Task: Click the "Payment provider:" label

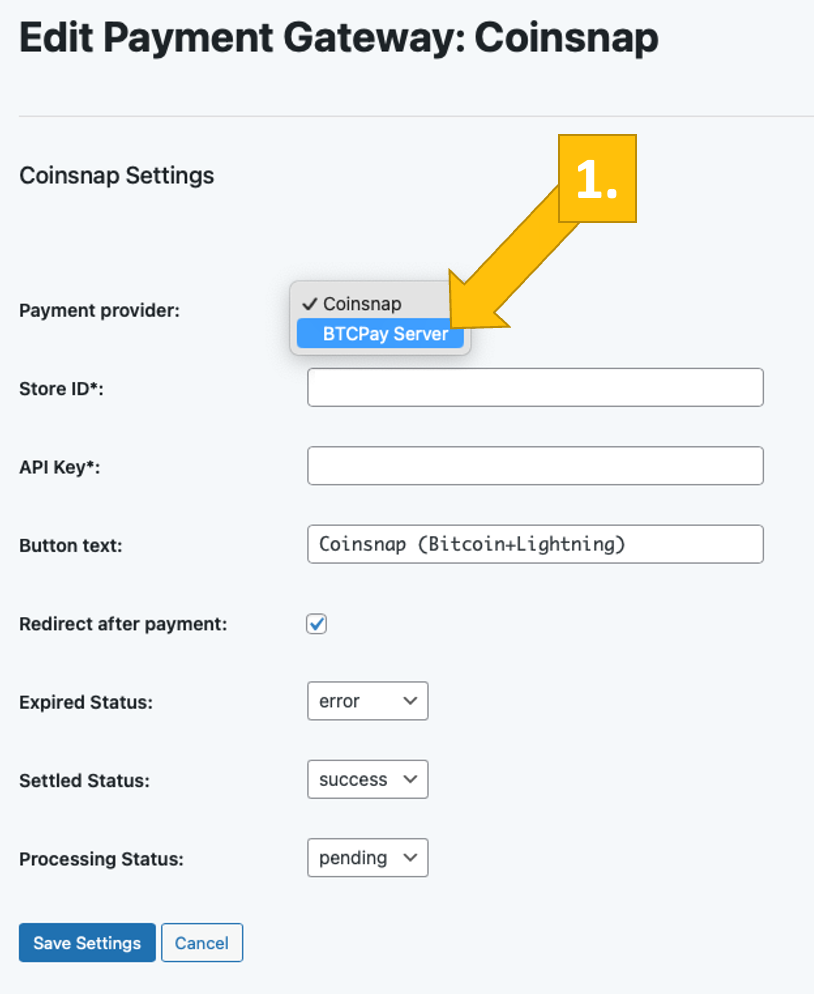Action: point(99,310)
